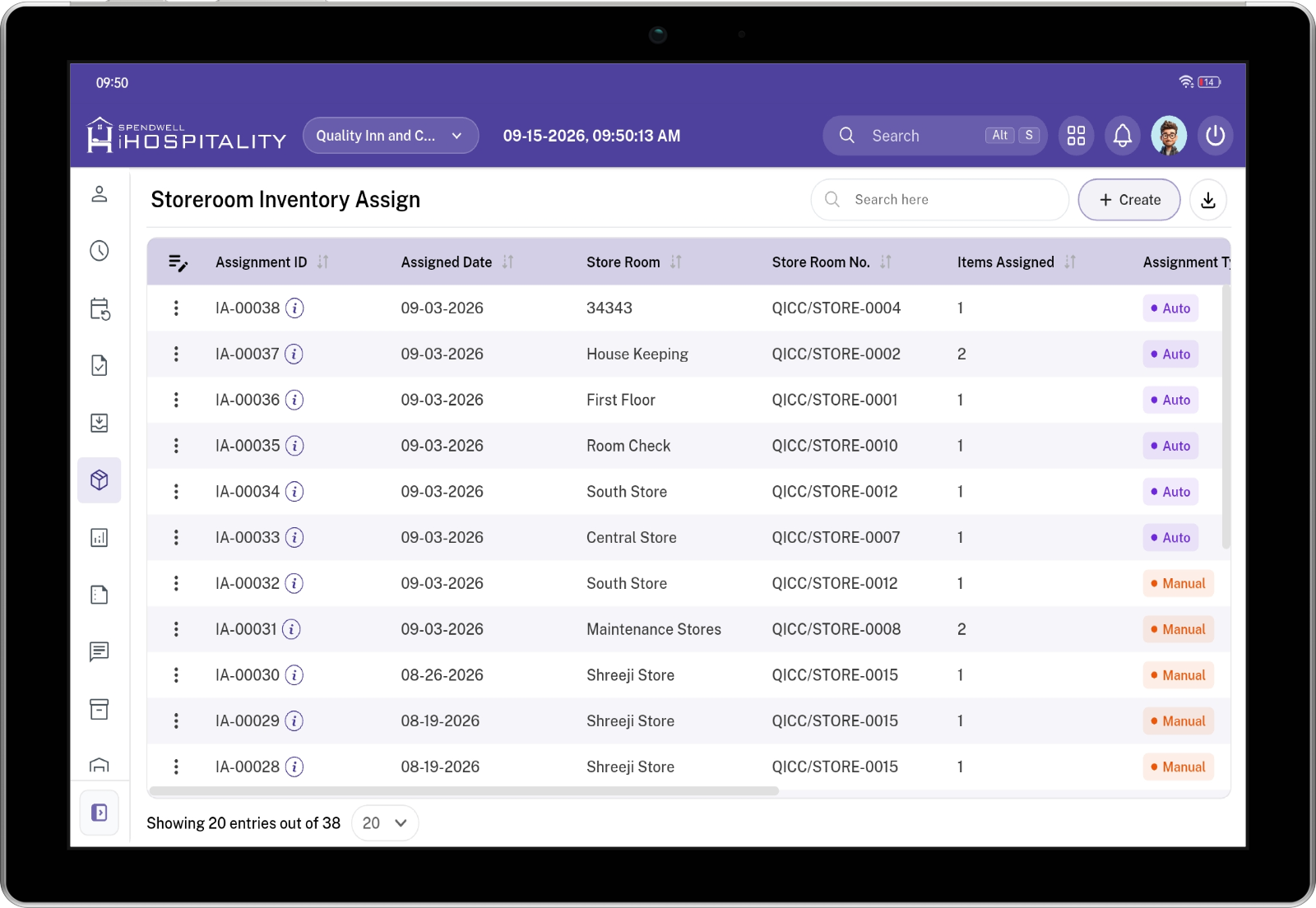Click the Auto tag for IA-00036
The image size is (1316, 908).
click(x=1170, y=401)
